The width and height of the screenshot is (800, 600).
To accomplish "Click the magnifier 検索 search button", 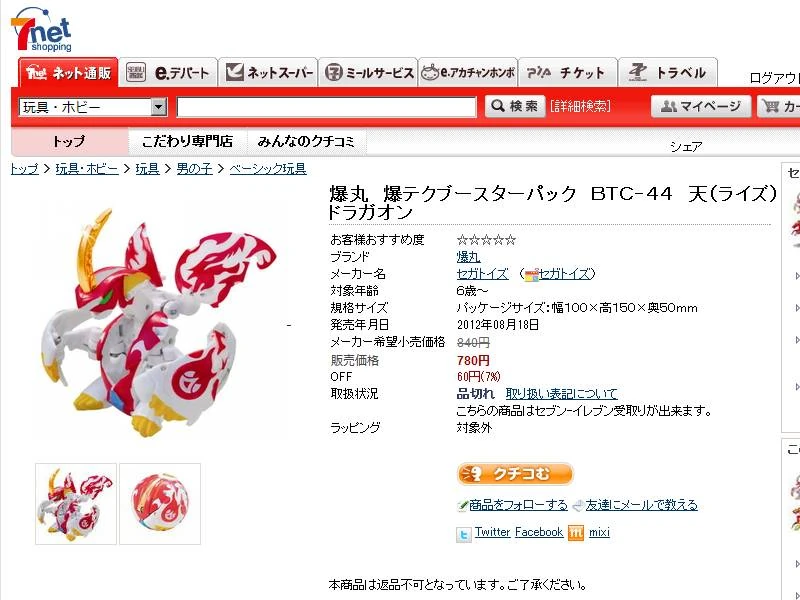I will pyautogui.click(x=515, y=106).
